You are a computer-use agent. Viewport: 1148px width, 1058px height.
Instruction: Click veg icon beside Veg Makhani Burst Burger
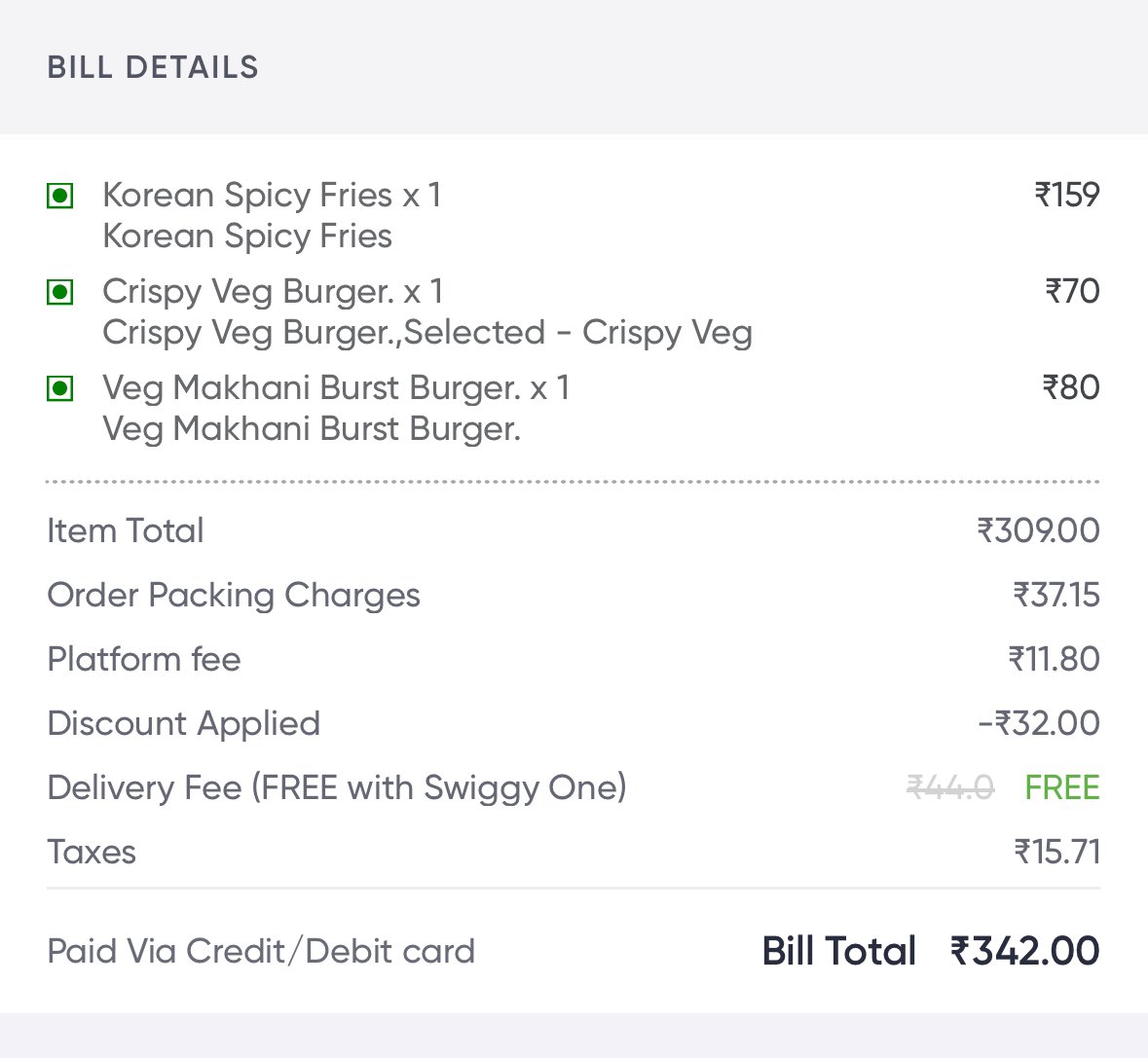coord(60,388)
